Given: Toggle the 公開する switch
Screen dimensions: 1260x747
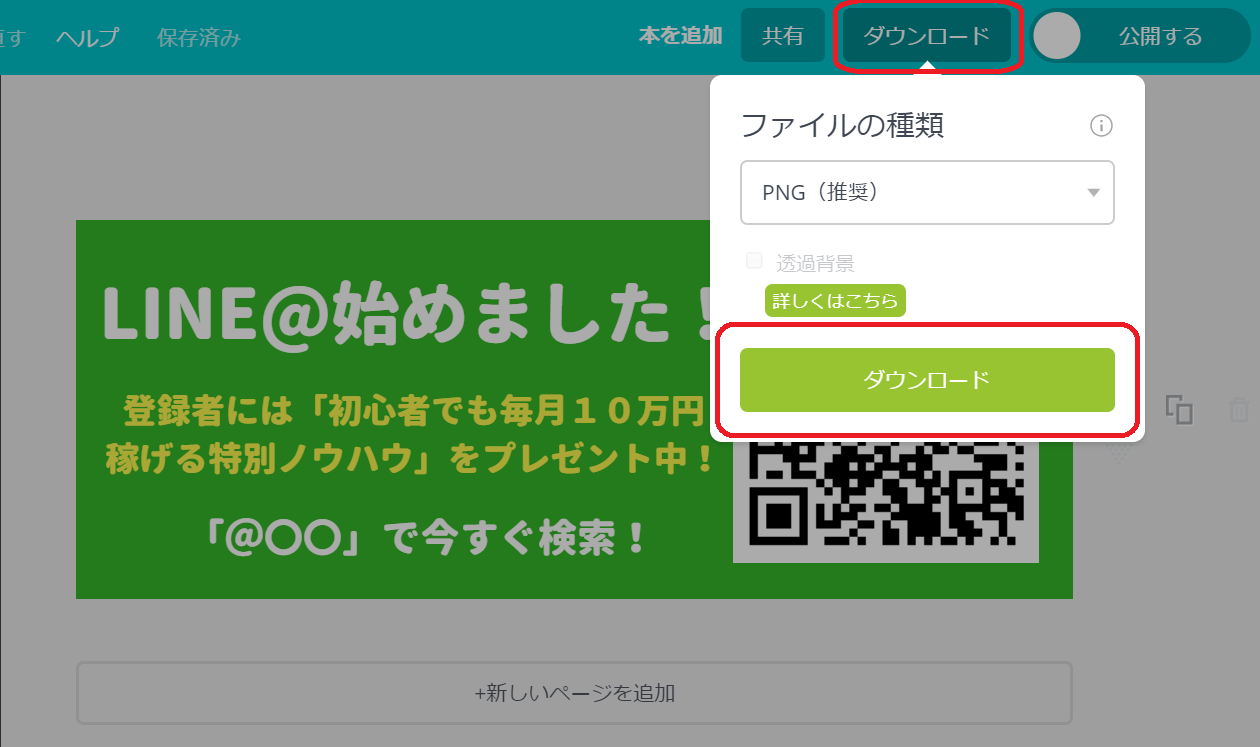Looking at the screenshot, I should point(1140,36).
